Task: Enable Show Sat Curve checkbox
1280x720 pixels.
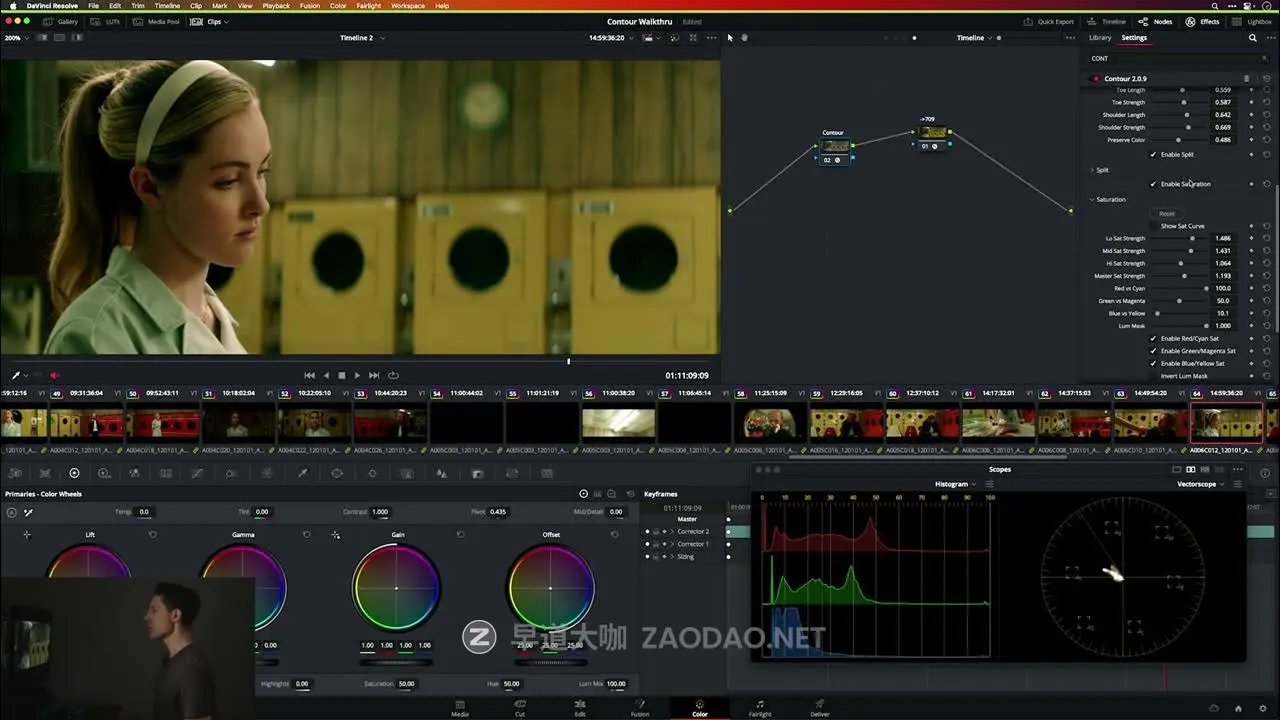Action: [x=1153, y=226]
